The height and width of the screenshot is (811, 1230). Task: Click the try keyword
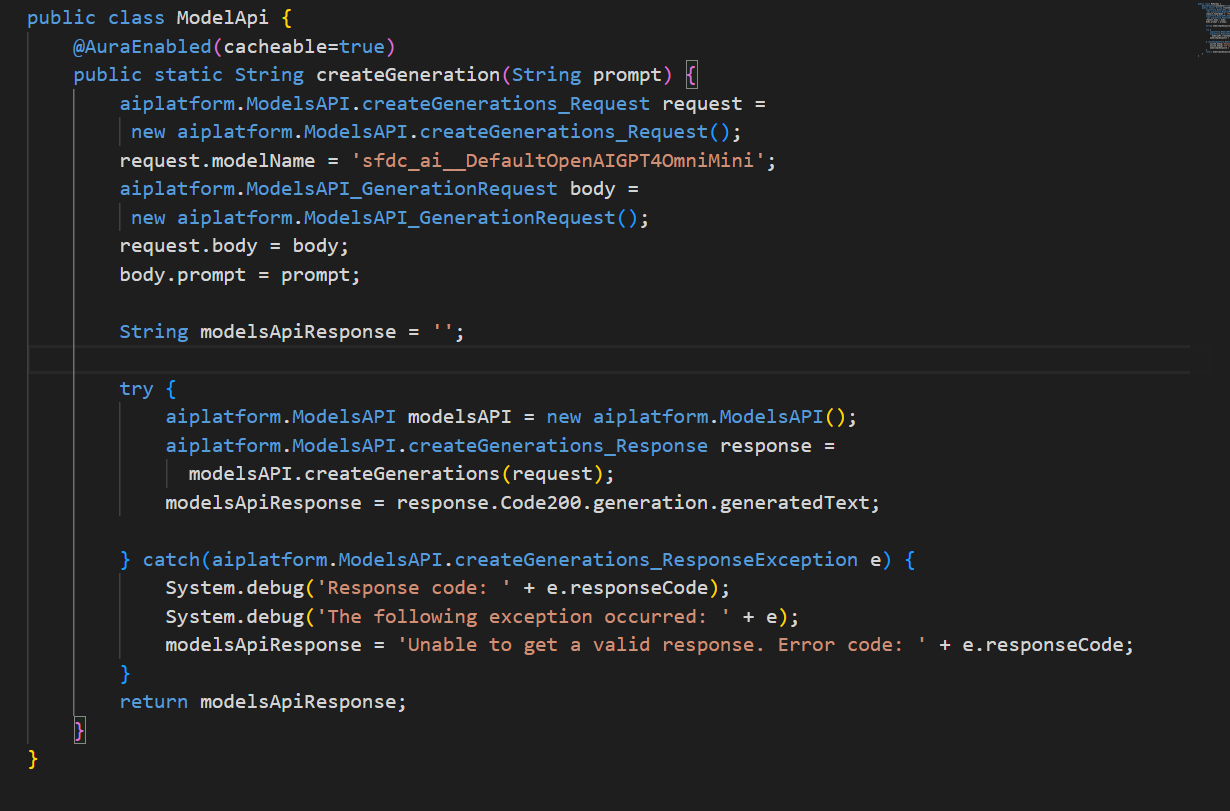pyautogui.click(x=136, y=389)
